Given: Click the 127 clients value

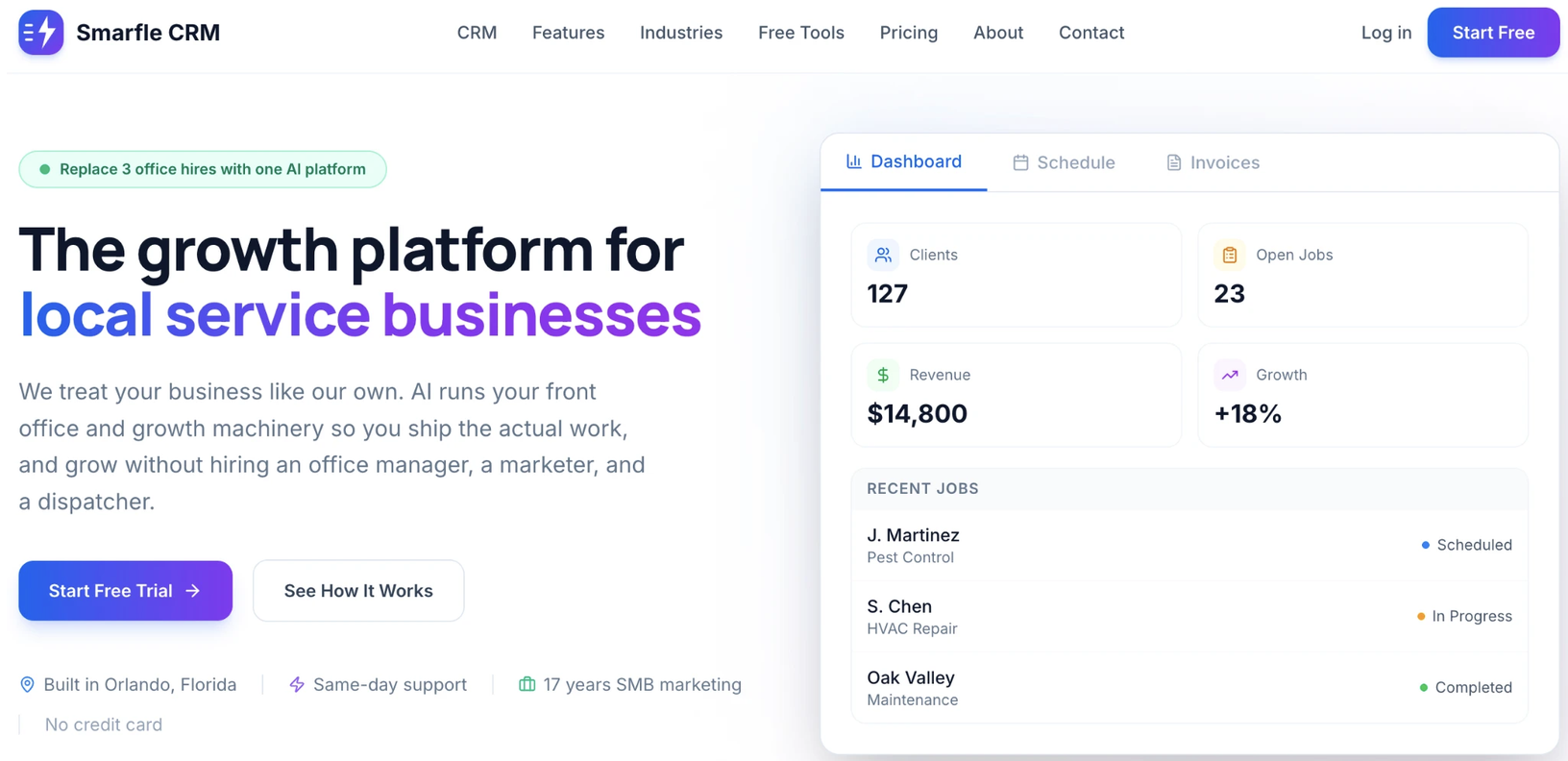Looking at the screenshot, I should pos(887,294).
